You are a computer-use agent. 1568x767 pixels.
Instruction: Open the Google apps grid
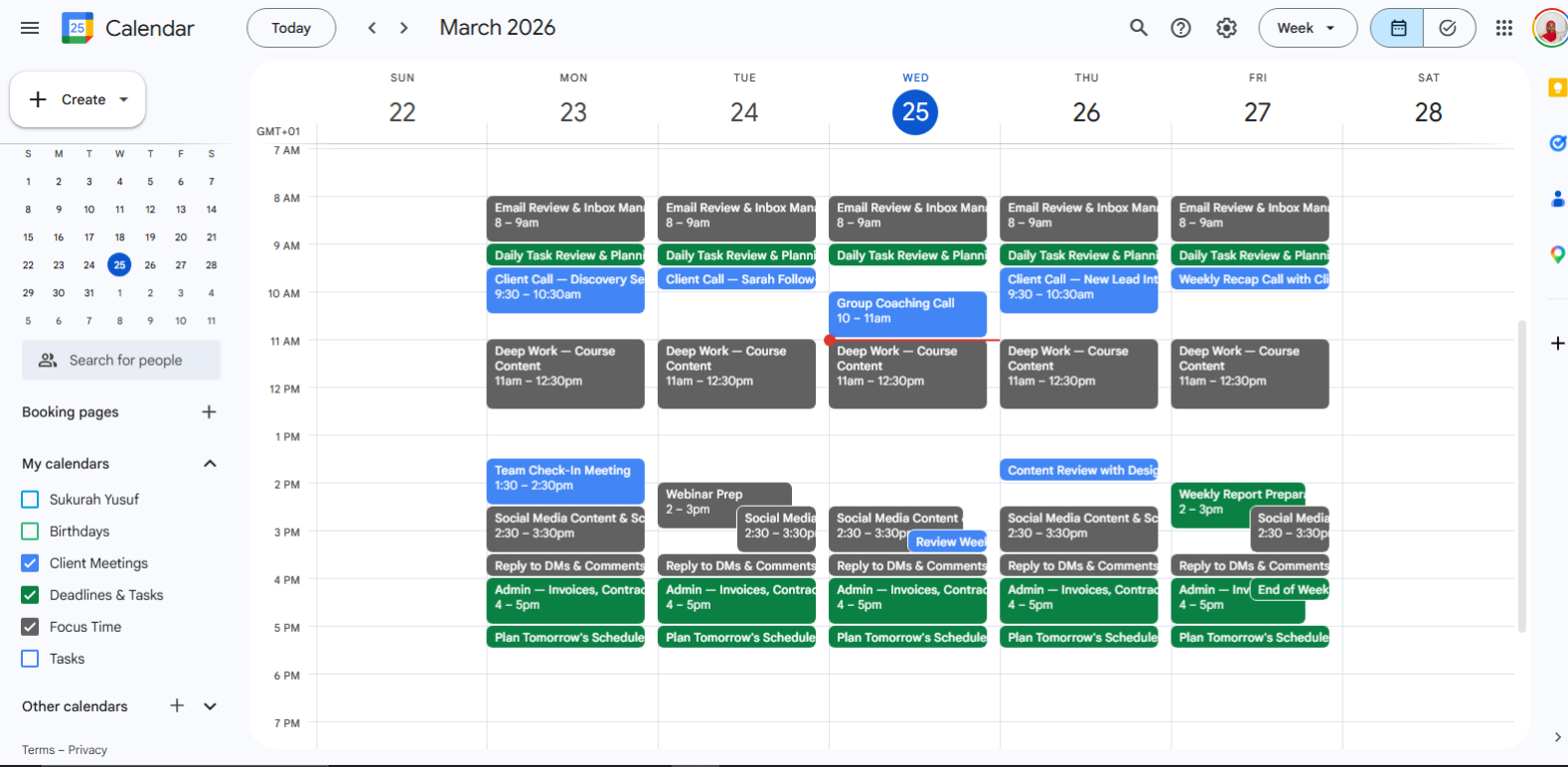[x=1504, y=28]
